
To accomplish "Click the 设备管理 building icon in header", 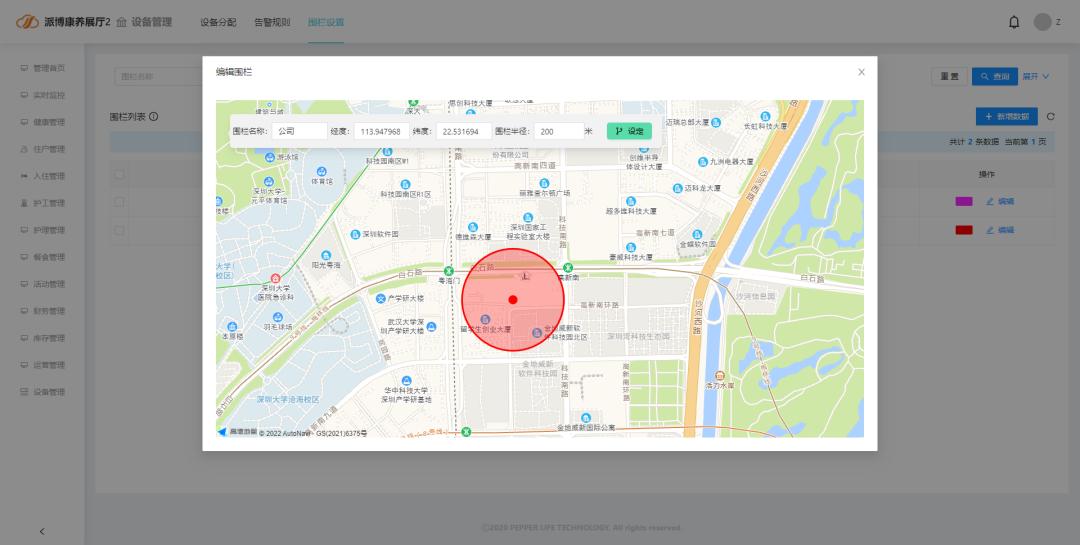I will (121, 22).
